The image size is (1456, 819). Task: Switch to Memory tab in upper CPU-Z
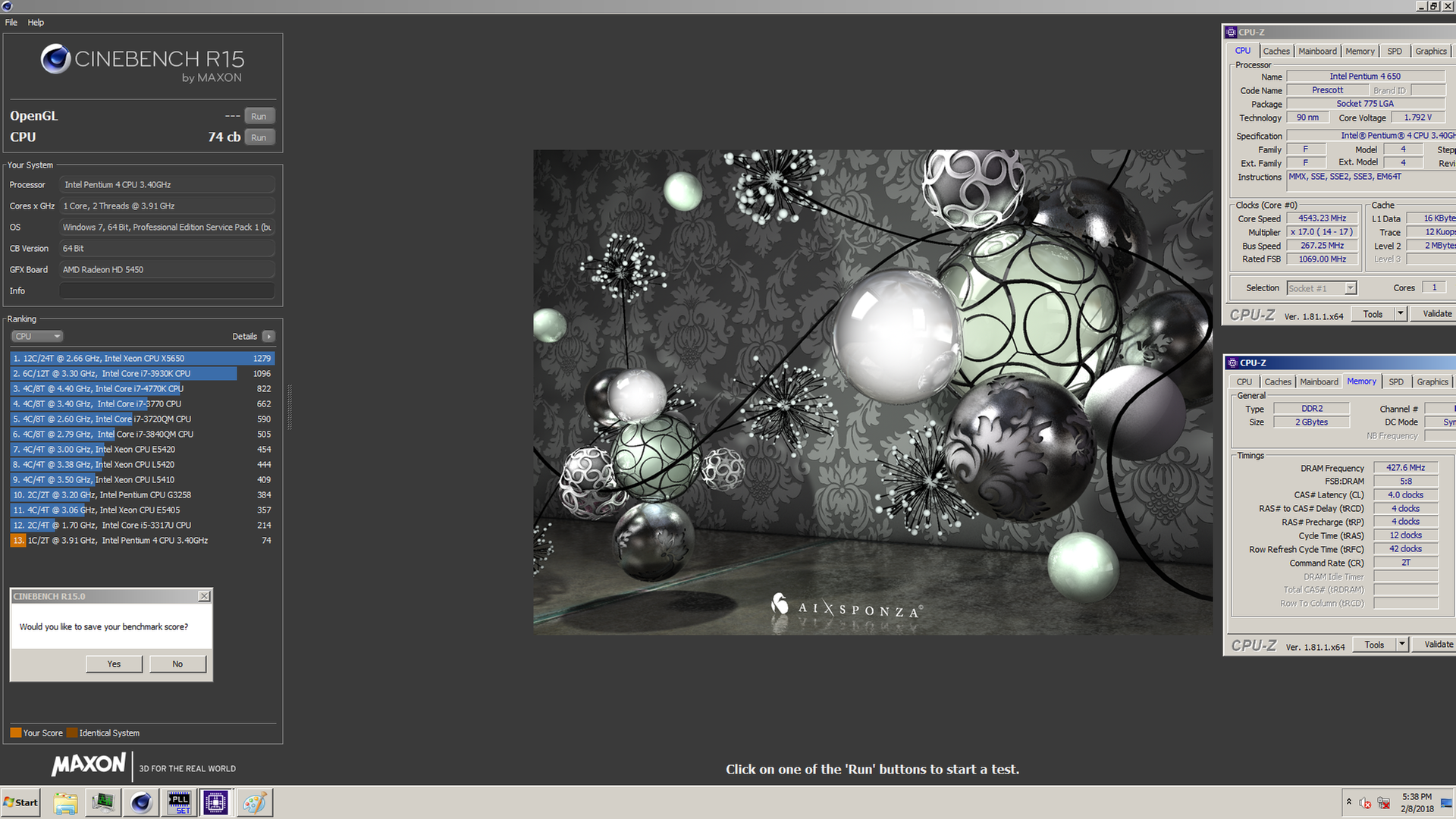click(x=1360, y=51)
